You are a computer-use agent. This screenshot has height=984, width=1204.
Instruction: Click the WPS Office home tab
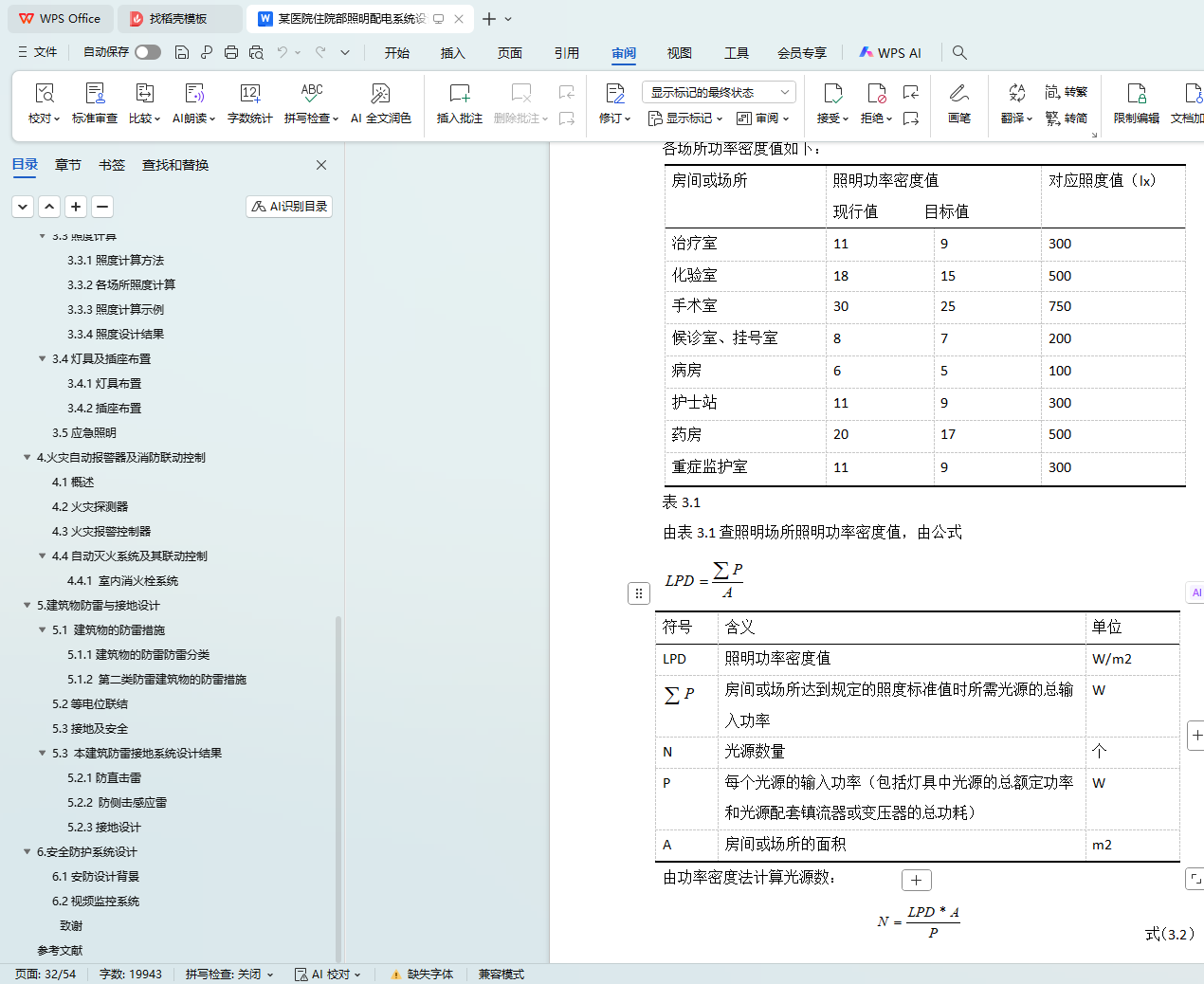(x=61, y=18)
